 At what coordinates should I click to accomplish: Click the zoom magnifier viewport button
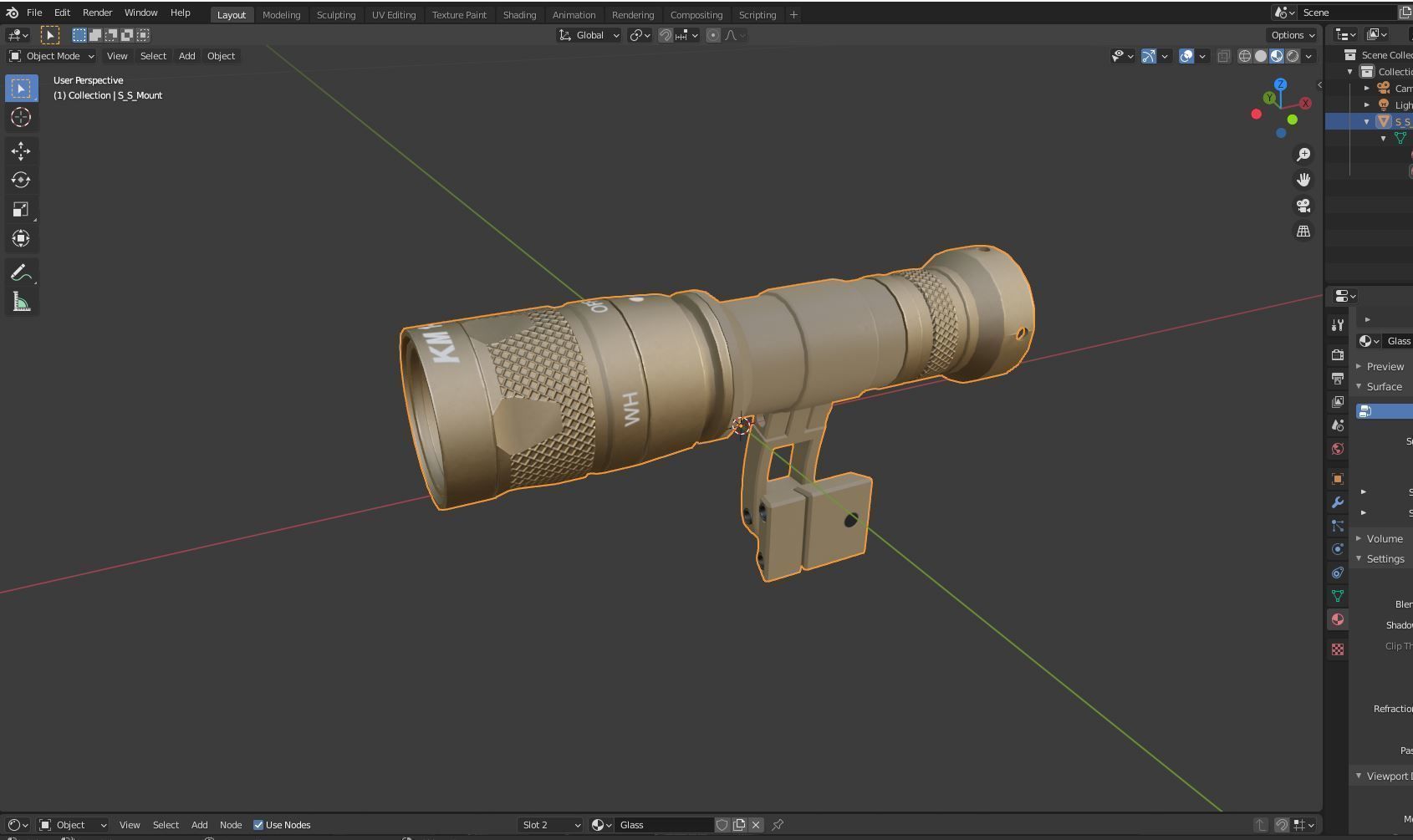[x=1303, y=155]
